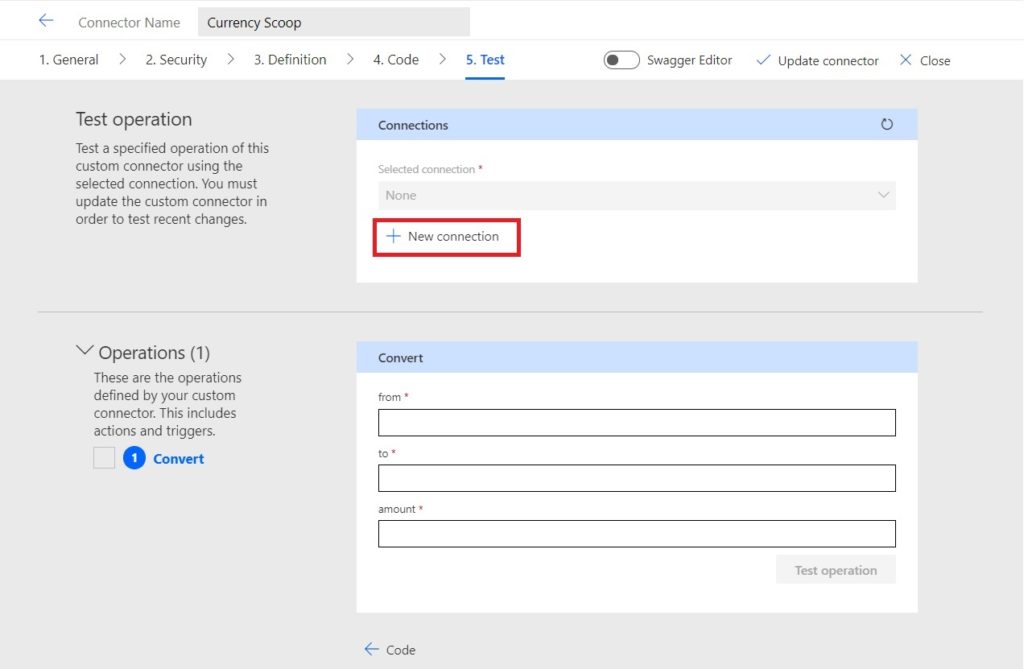Enable the Swagger Editor toggle
This screenshot has width=1024, height=669.
click(621, 59)
